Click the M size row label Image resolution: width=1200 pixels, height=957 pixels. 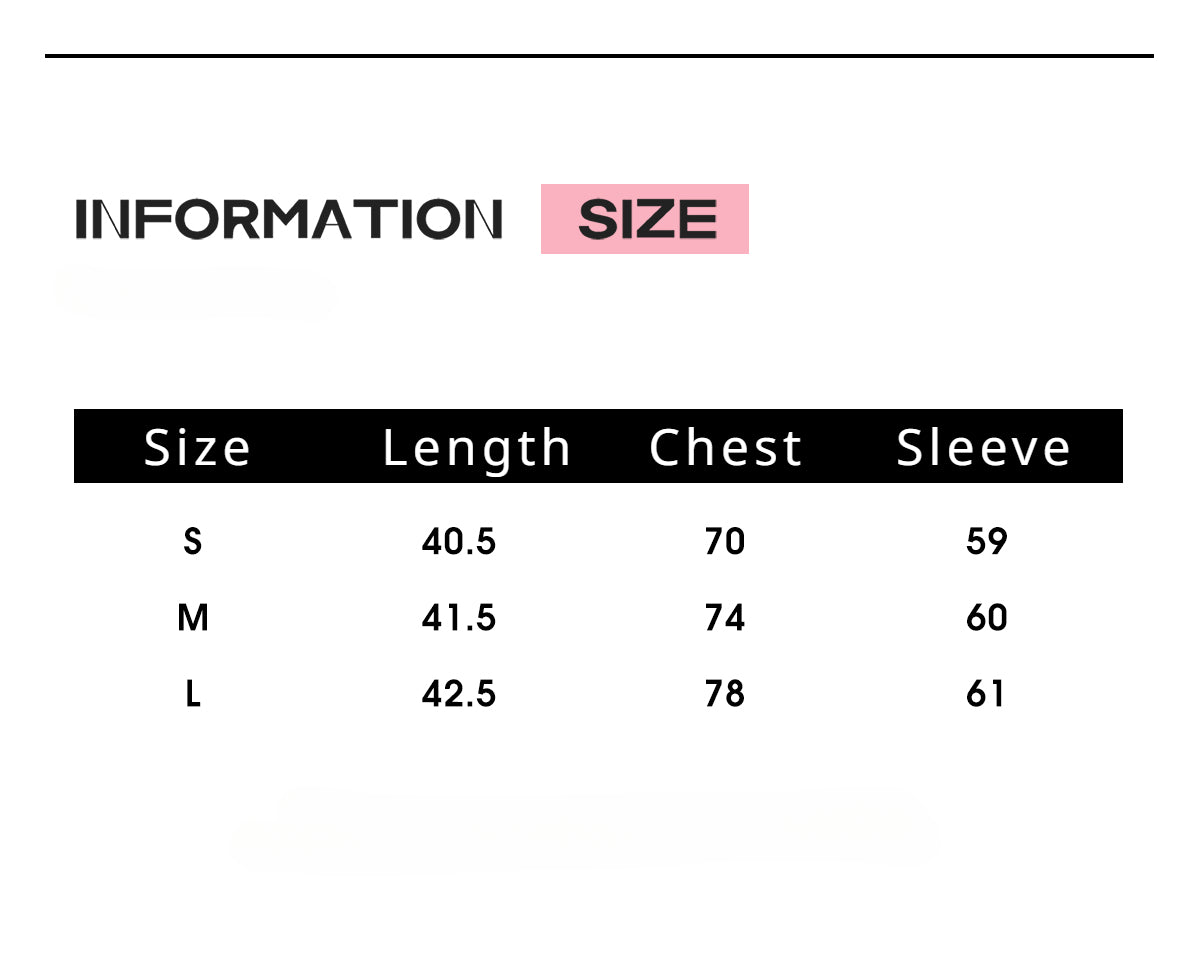[193, 618]
